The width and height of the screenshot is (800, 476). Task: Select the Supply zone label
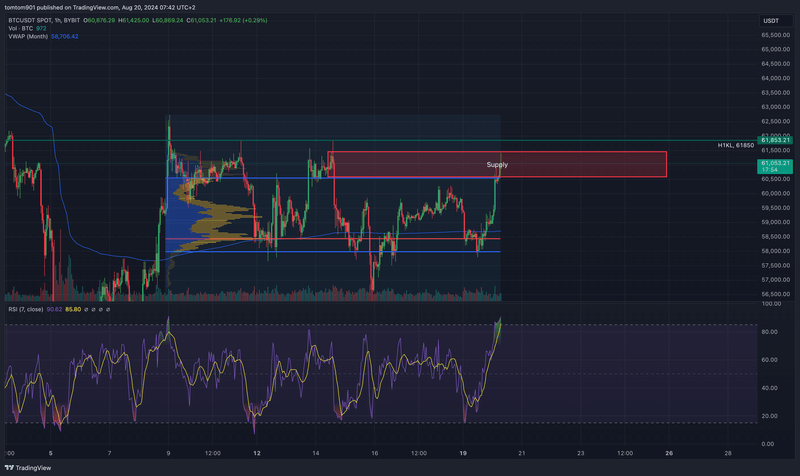click(x=497, y=165)
